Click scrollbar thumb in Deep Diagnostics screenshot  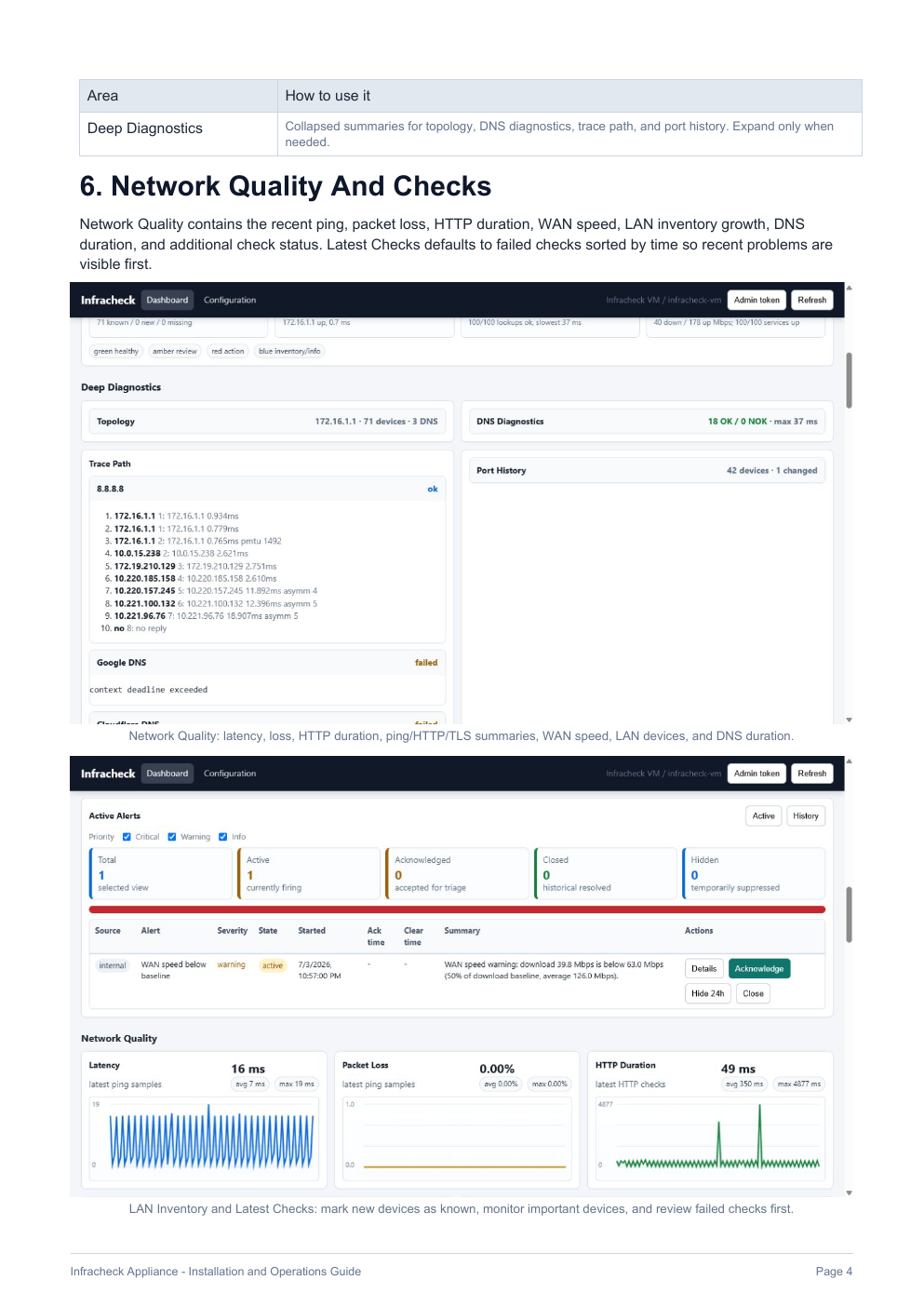(x=849, y=380)
